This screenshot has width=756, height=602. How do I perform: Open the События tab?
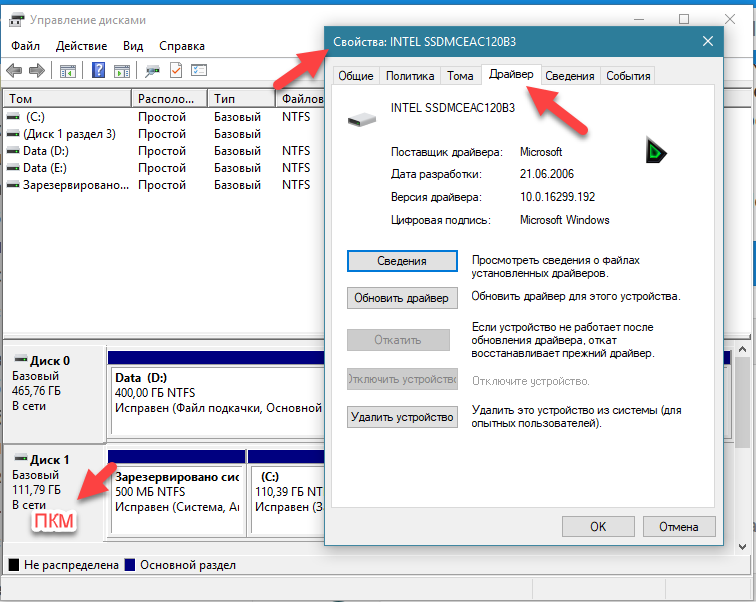(x=628, y=76)
